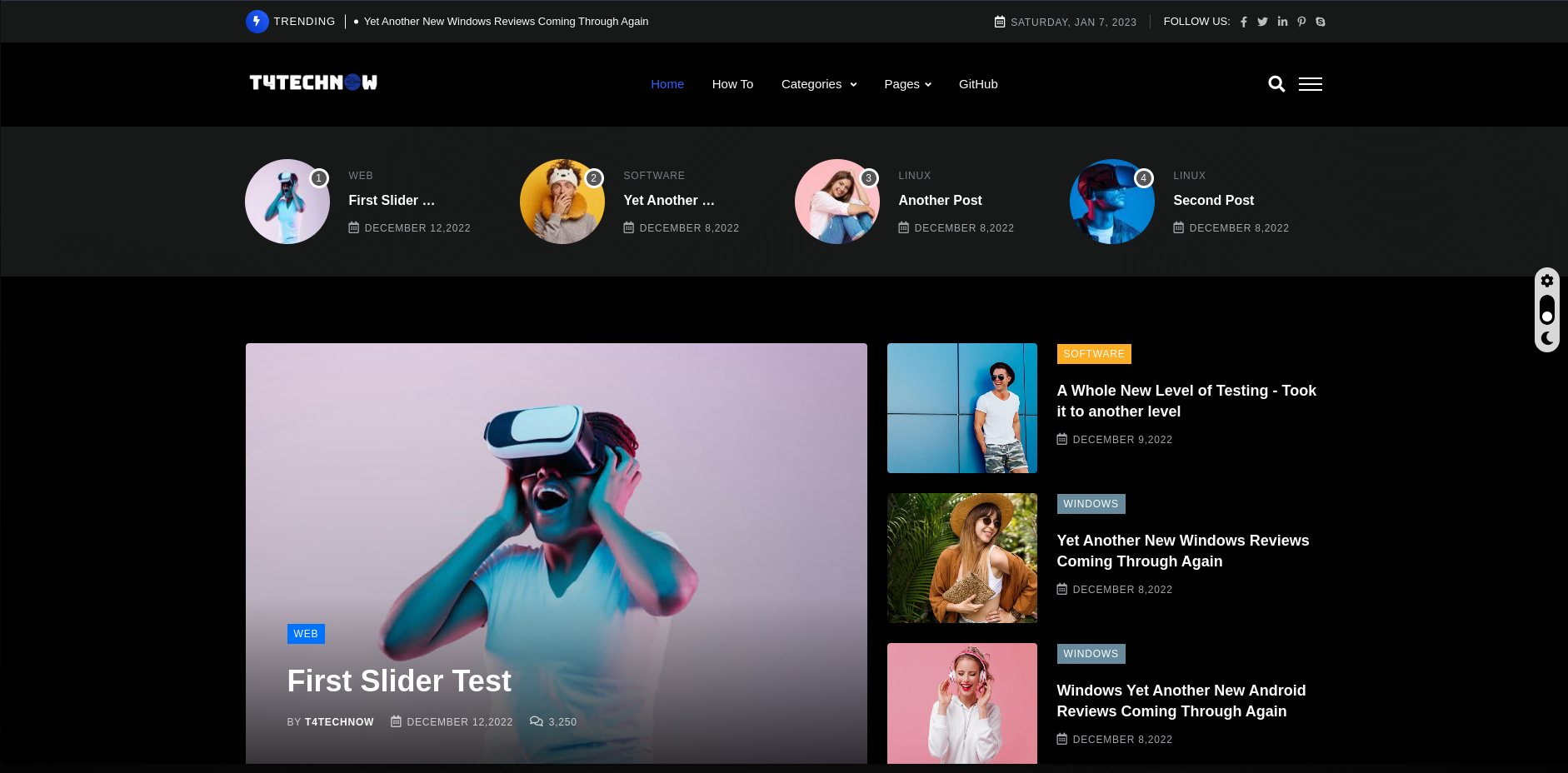This screenshot has height=773, width=1568.
Task: Open the Pinterest icon link
Action: (1301, 22)
